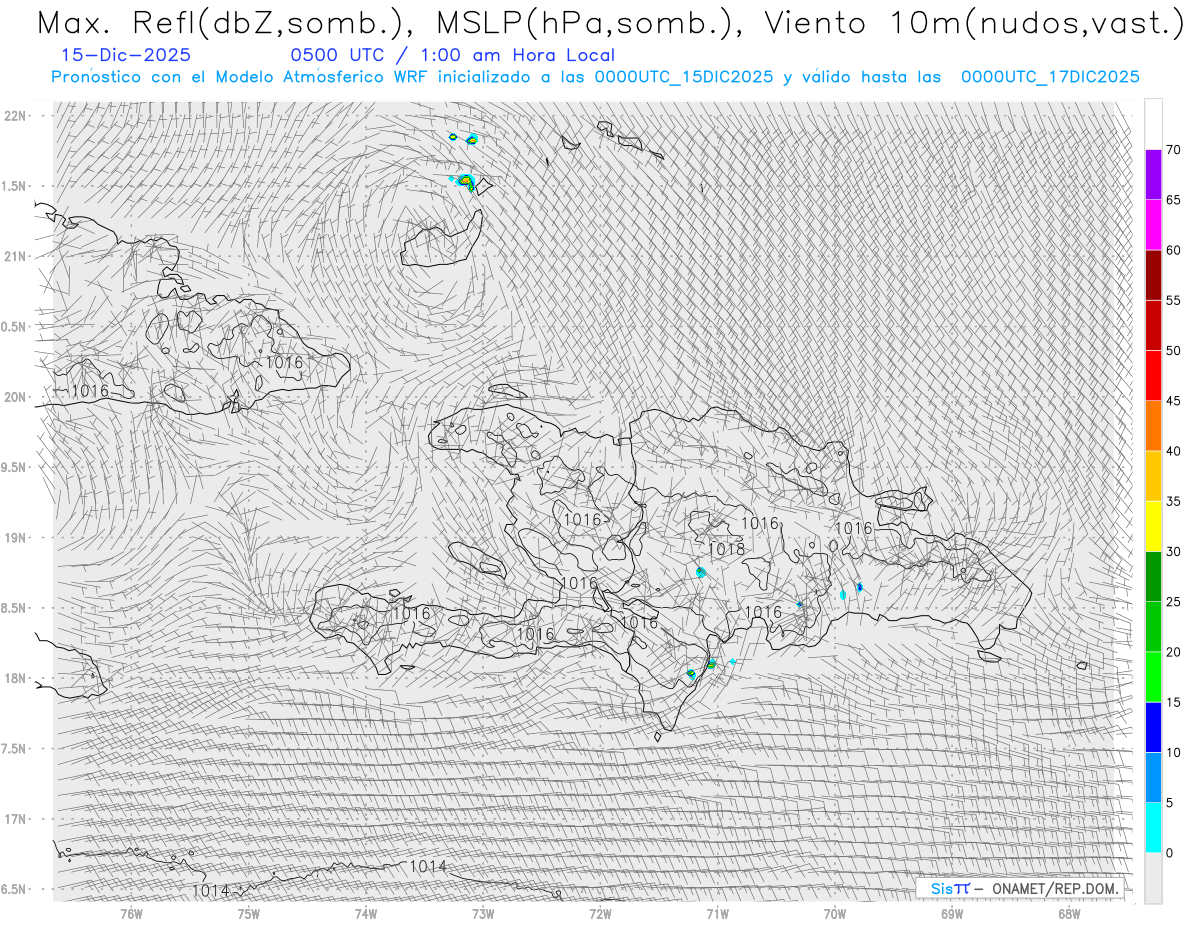Click the longitude label '68W'
The image size is (1200, 927).
coord(1069,913)
